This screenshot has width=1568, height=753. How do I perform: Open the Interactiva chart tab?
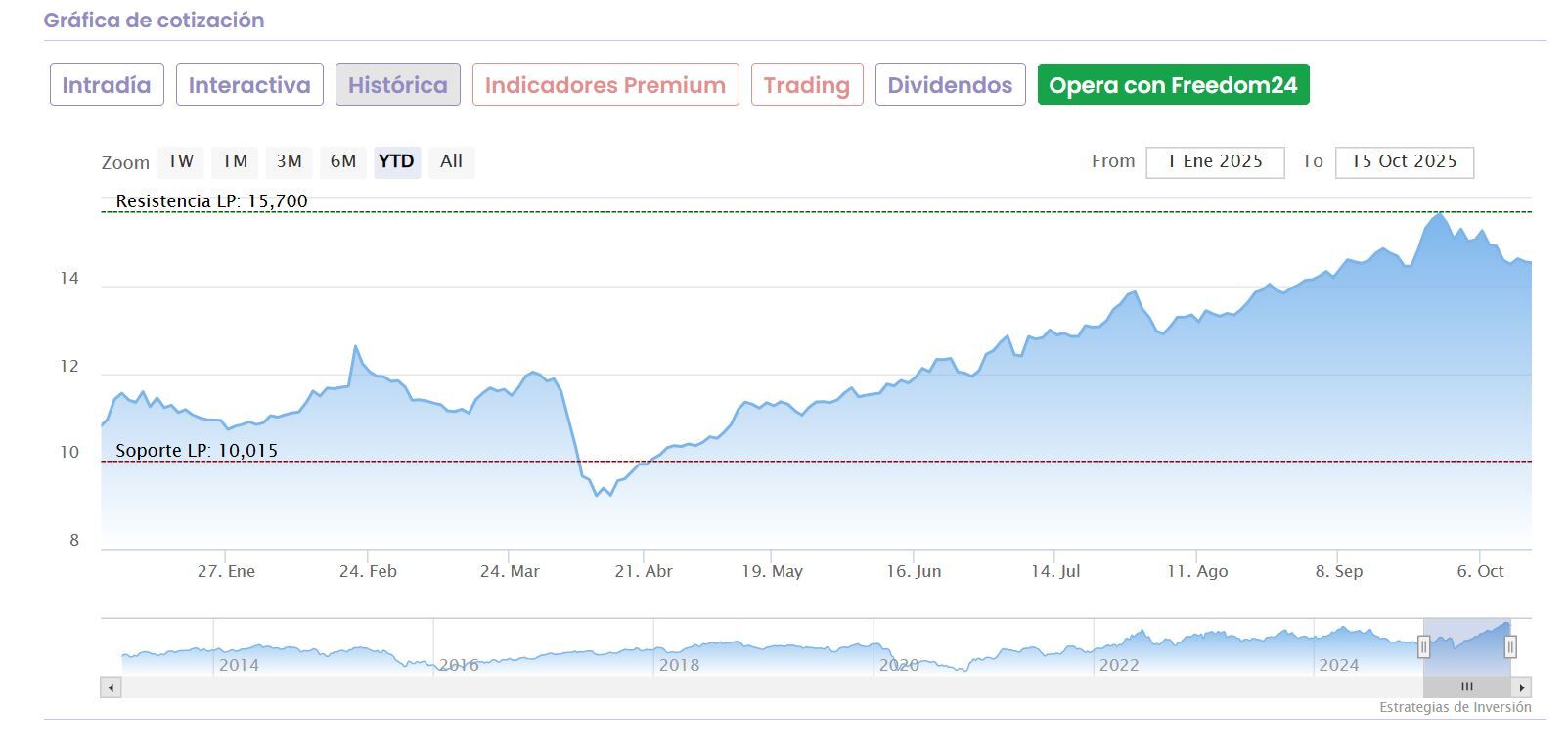pos(249,85)
